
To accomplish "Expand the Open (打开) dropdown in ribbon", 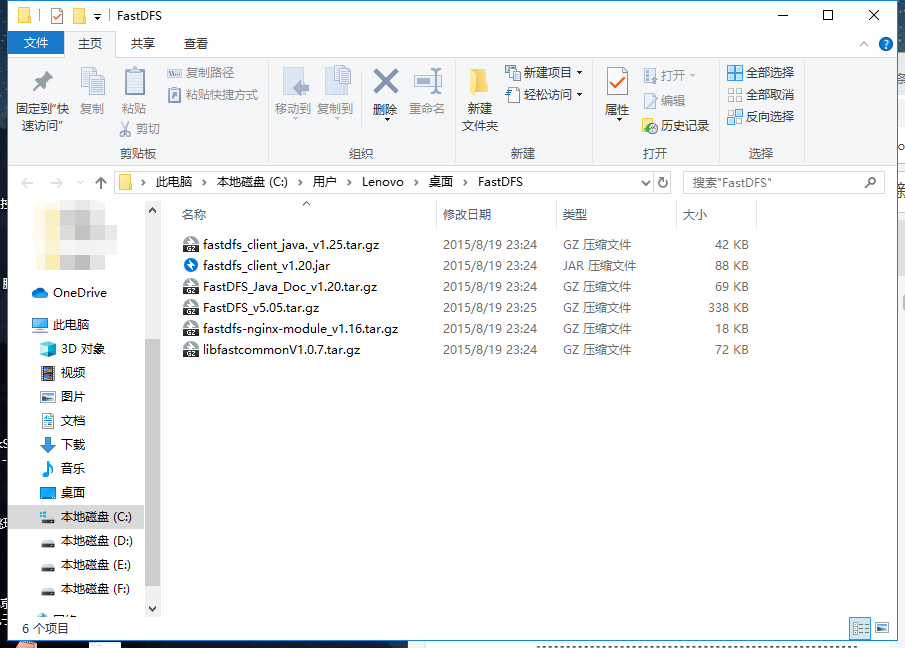I will 693,76.
